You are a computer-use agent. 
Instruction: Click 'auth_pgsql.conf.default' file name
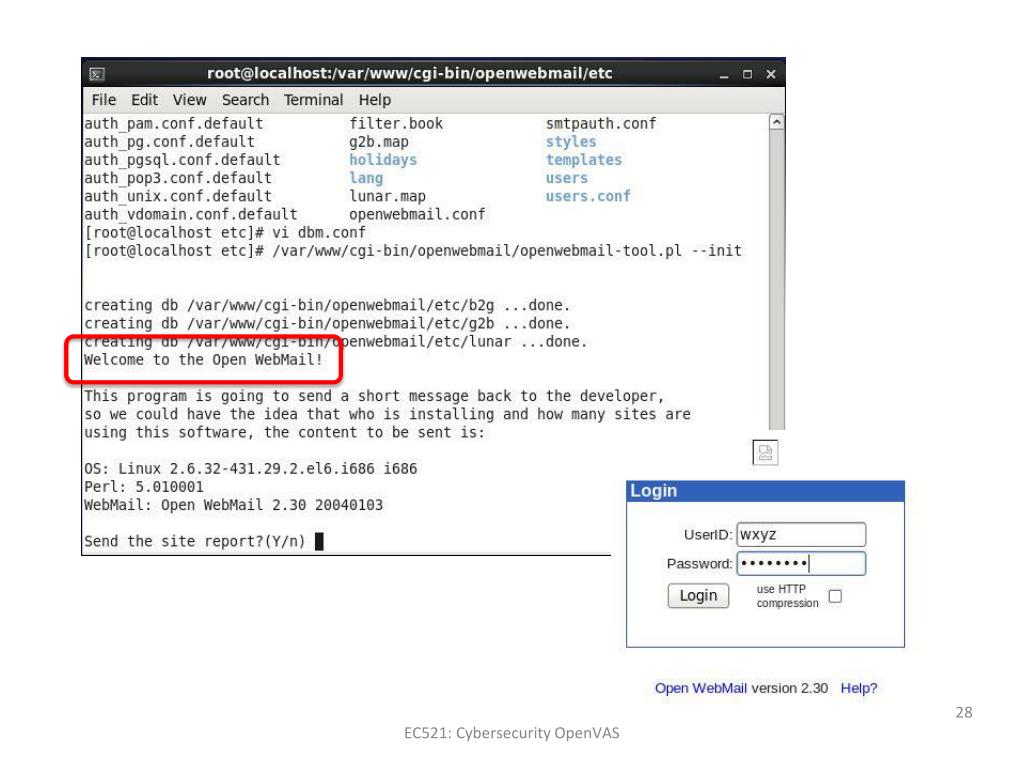[x=182, y=160]
